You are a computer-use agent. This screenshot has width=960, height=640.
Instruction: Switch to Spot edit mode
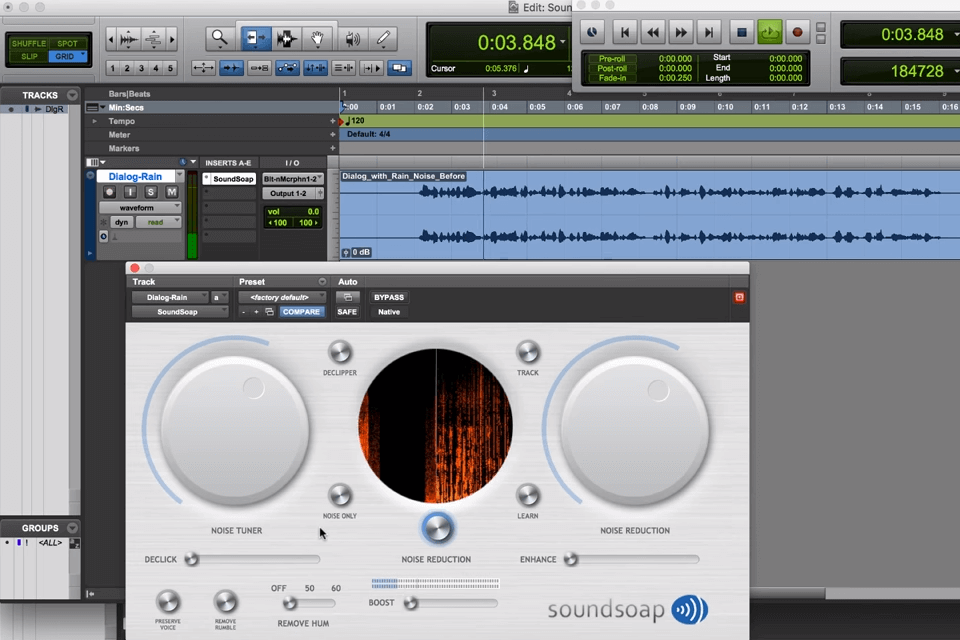click(68, 44)
